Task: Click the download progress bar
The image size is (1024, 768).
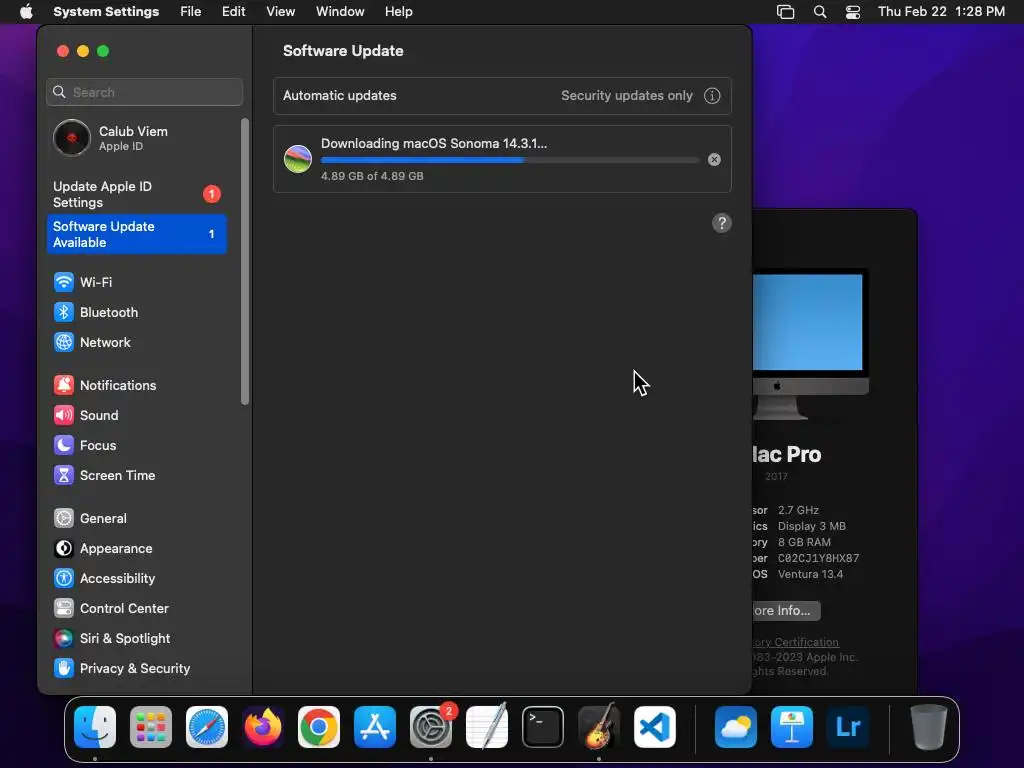Action: pos(509,160)
